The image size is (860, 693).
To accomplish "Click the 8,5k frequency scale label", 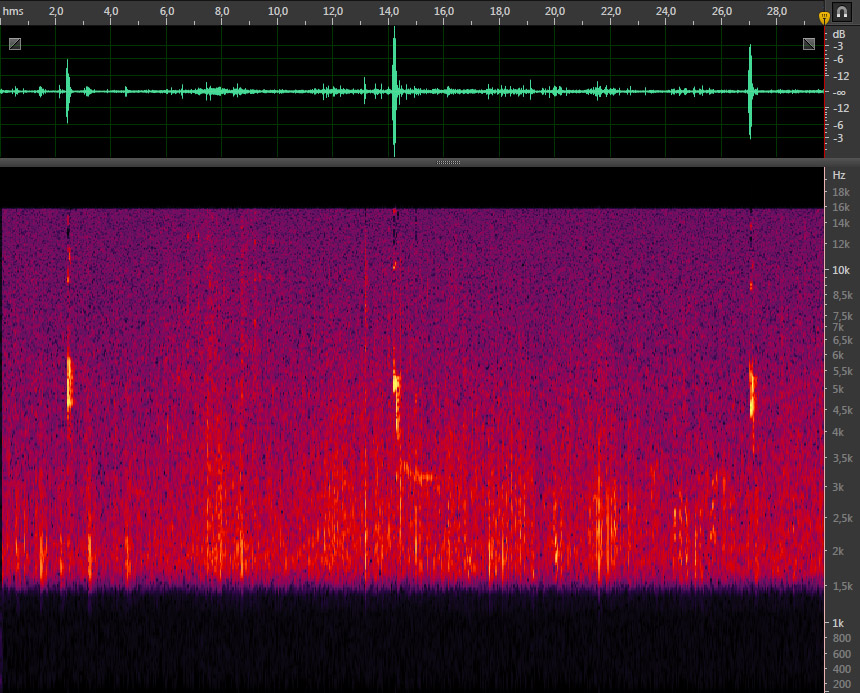I will 842,296.
